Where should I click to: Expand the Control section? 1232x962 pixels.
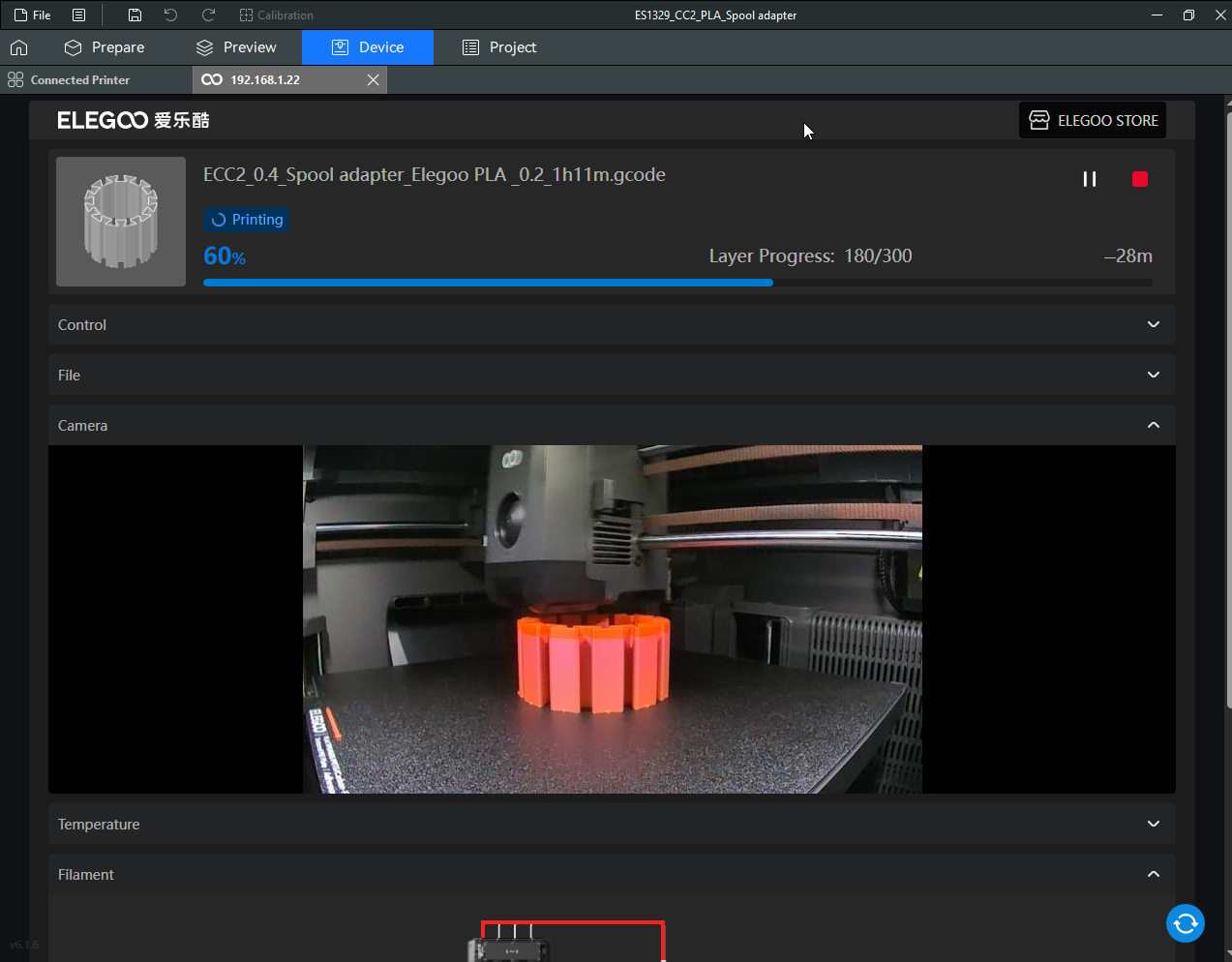coord(1153,325)
